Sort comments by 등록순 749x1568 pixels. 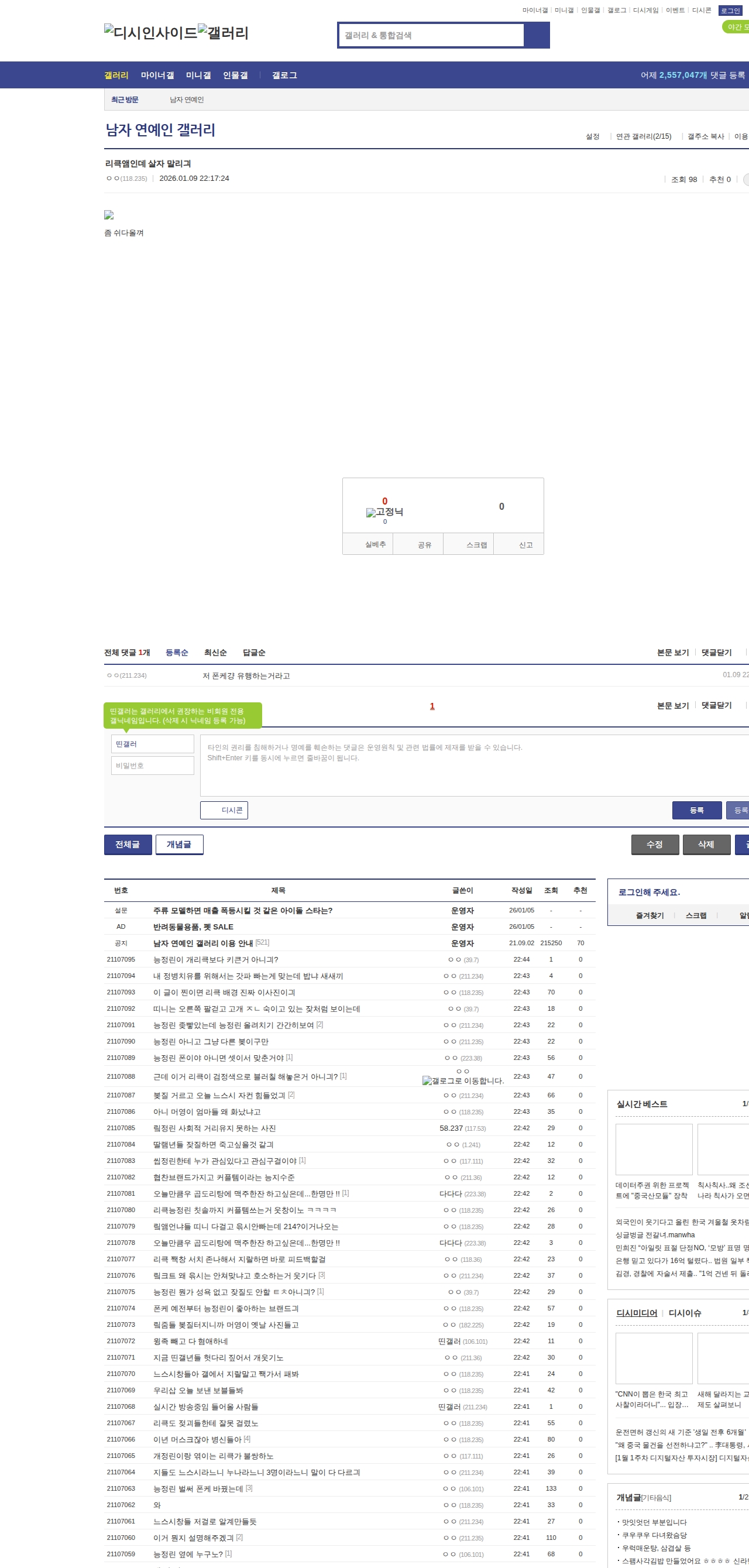[177, 653]
